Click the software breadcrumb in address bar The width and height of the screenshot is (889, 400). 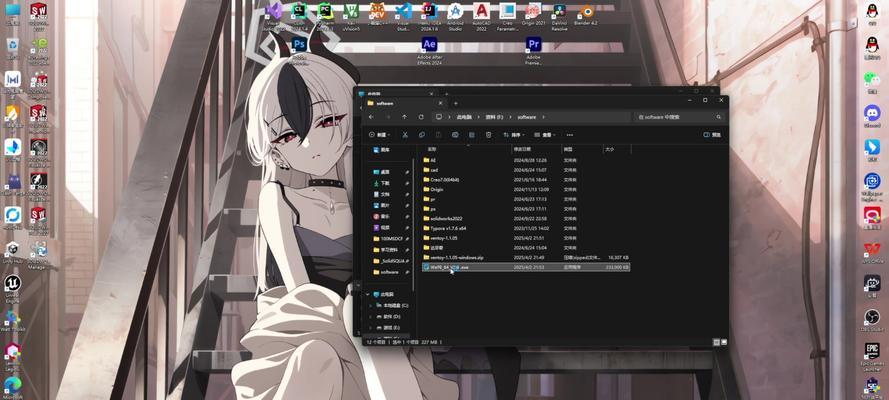point(526,117)
